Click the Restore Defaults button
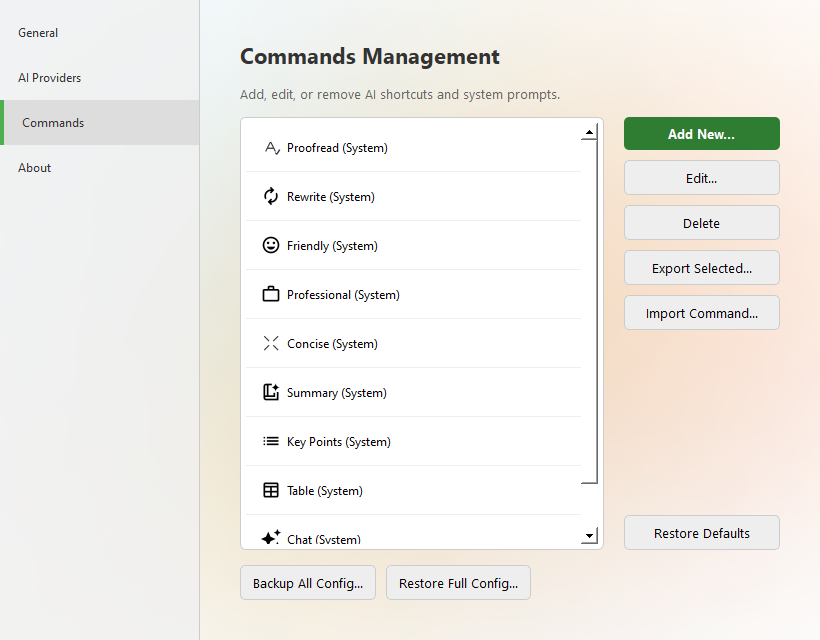Image resolution: width=820 pixels, height=640 pixels. (702, 533)
